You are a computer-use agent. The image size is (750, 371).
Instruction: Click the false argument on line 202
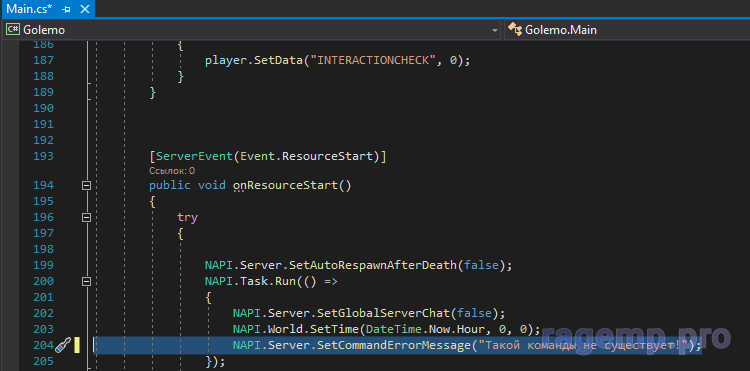[474, 313]
